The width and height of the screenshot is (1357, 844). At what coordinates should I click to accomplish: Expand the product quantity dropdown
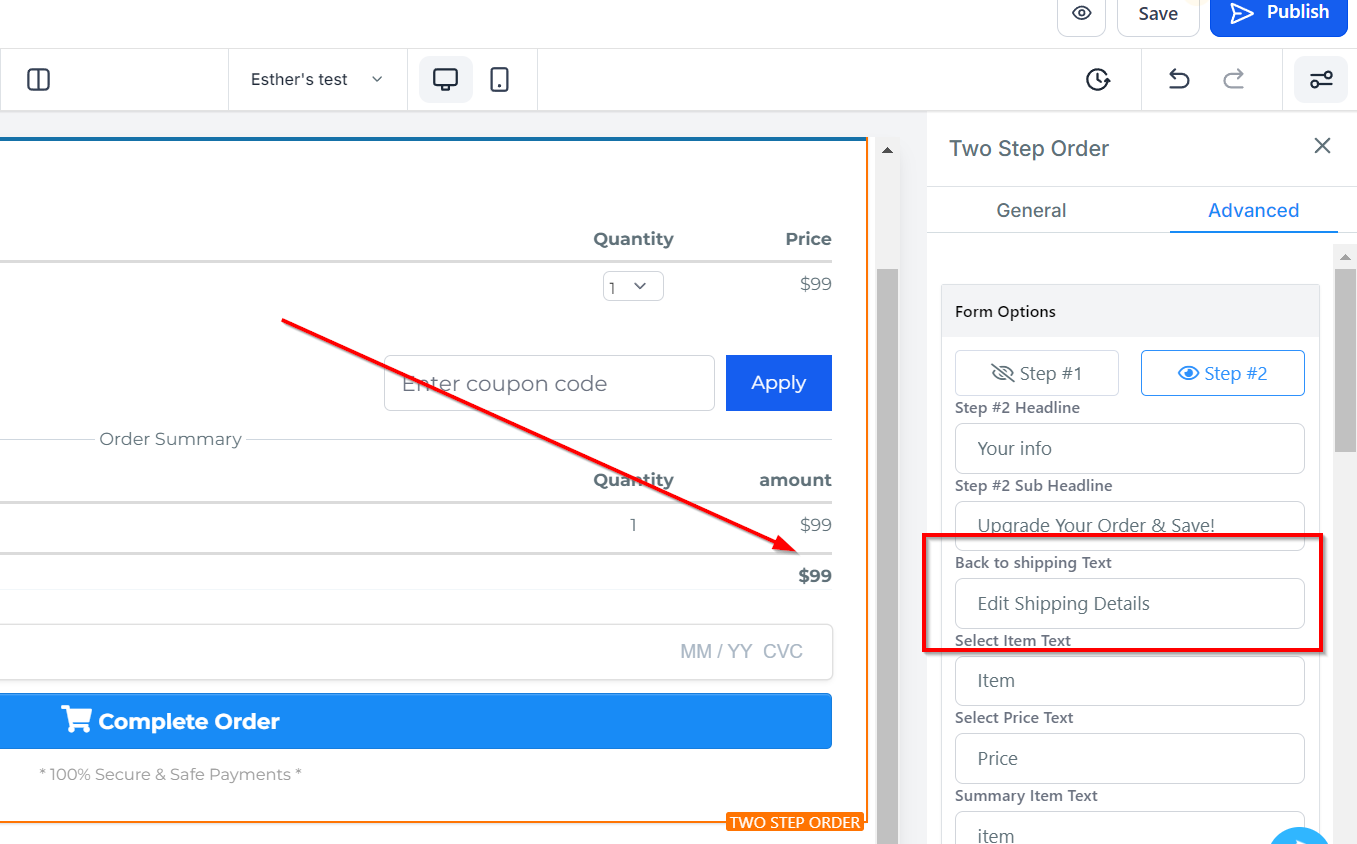click(633, 286)
